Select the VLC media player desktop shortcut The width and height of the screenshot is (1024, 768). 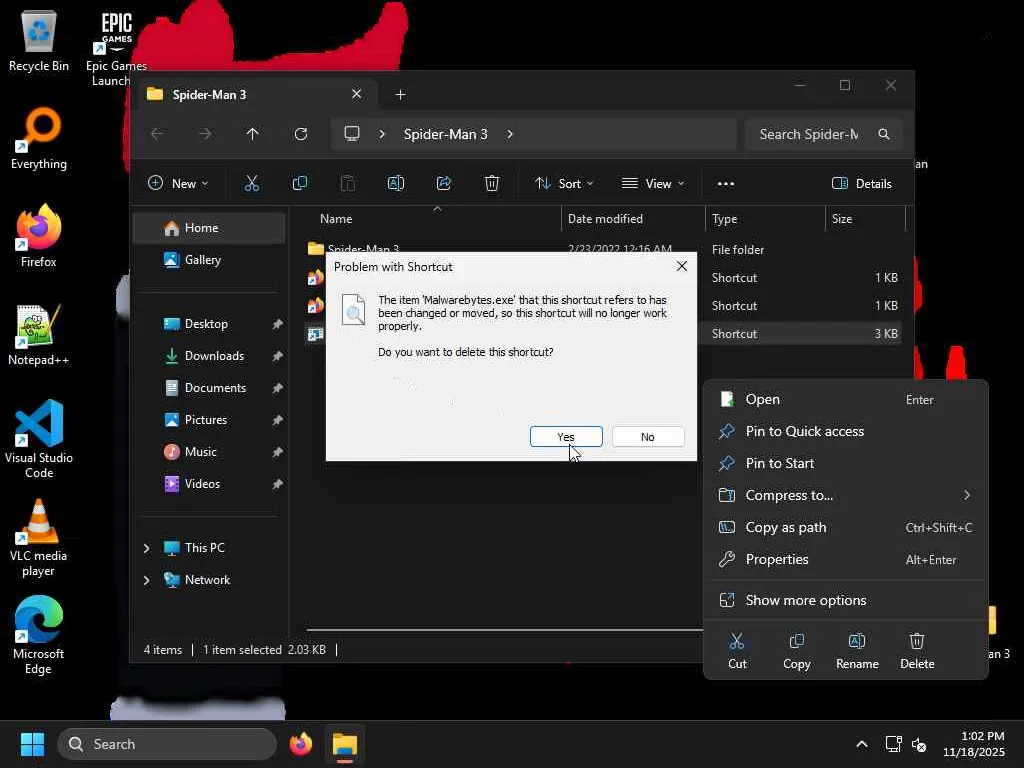point(39,537)
